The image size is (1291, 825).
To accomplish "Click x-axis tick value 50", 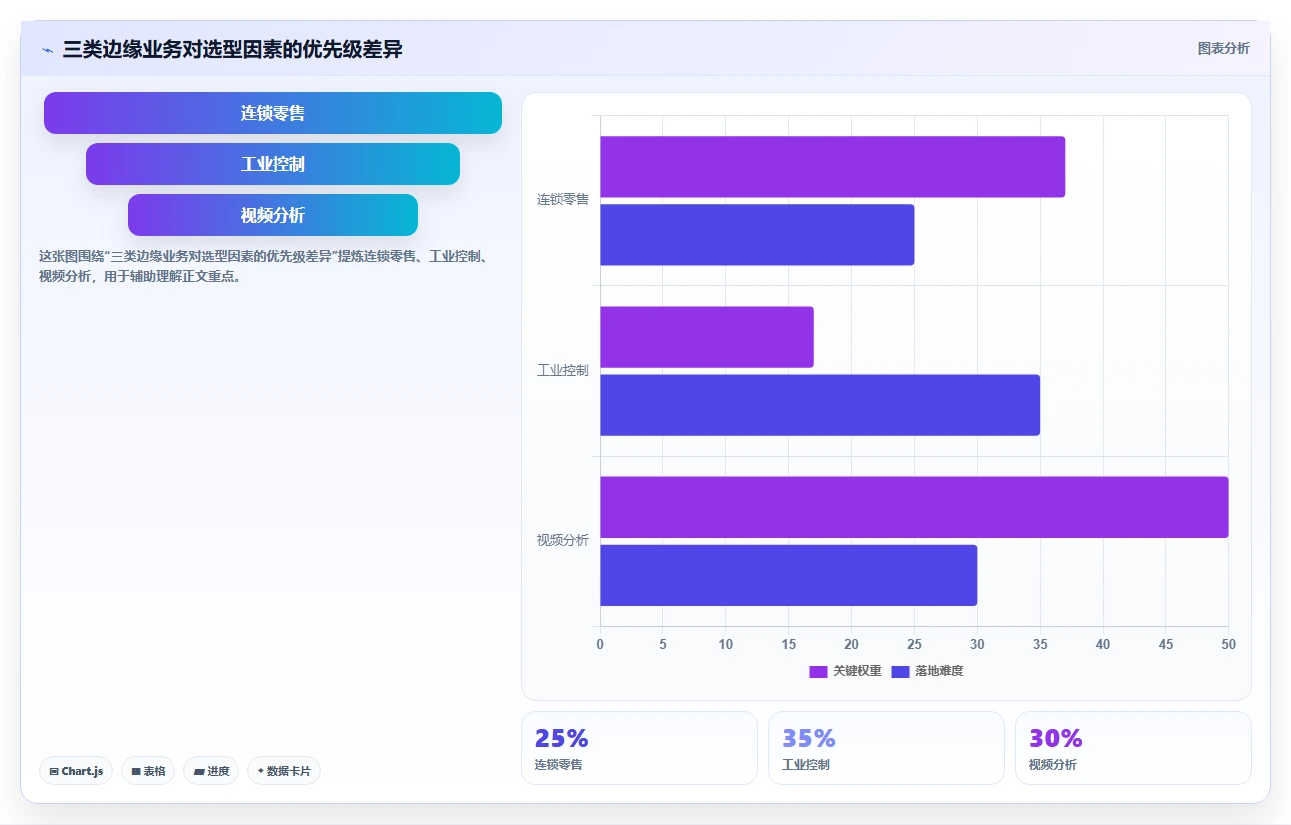I will click(x=1228, y=645).
